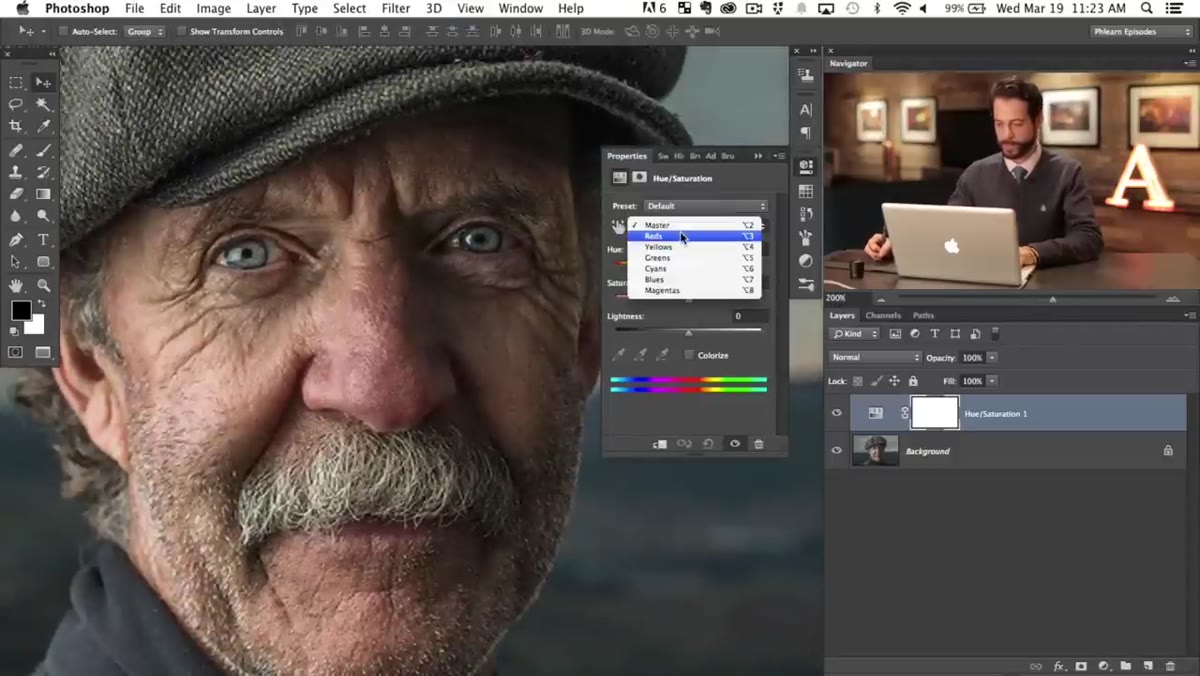Select the Pen tool

click(16, 240)
